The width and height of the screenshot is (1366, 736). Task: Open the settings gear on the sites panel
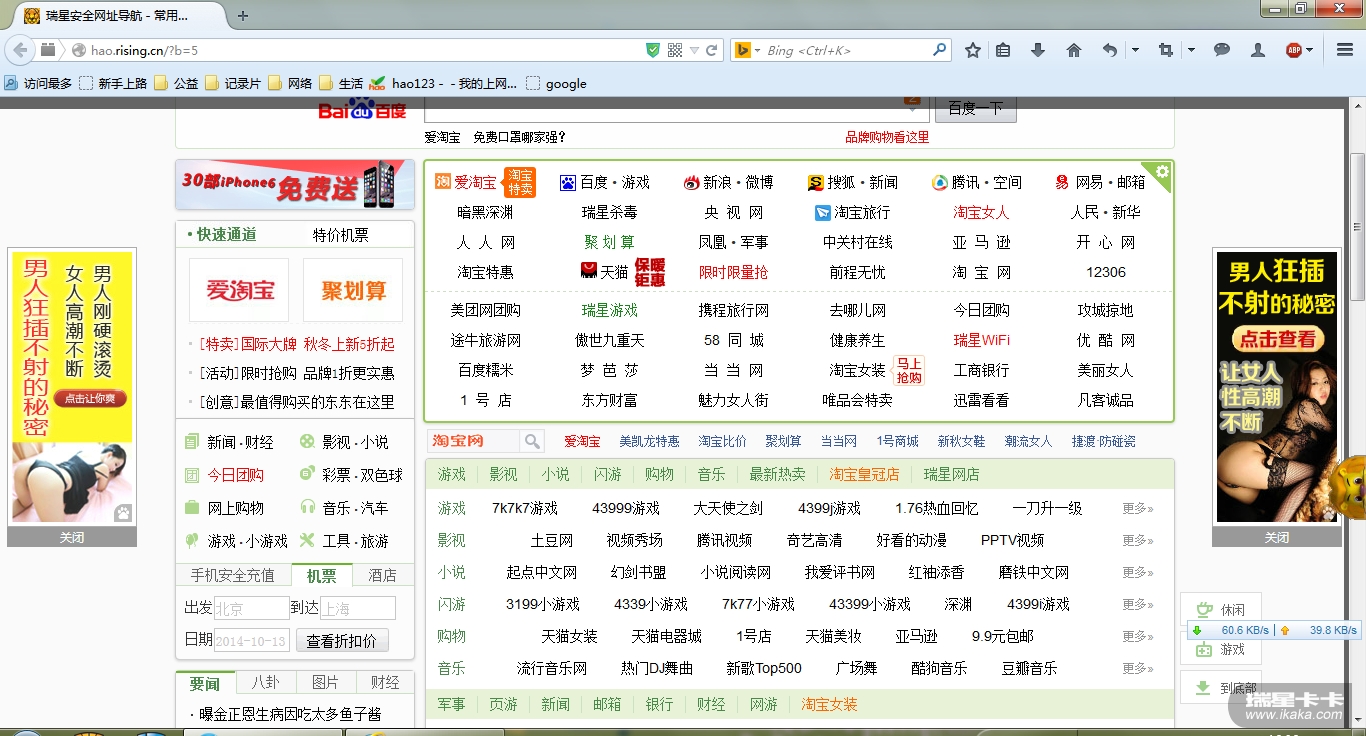(x=1161, y=172)
